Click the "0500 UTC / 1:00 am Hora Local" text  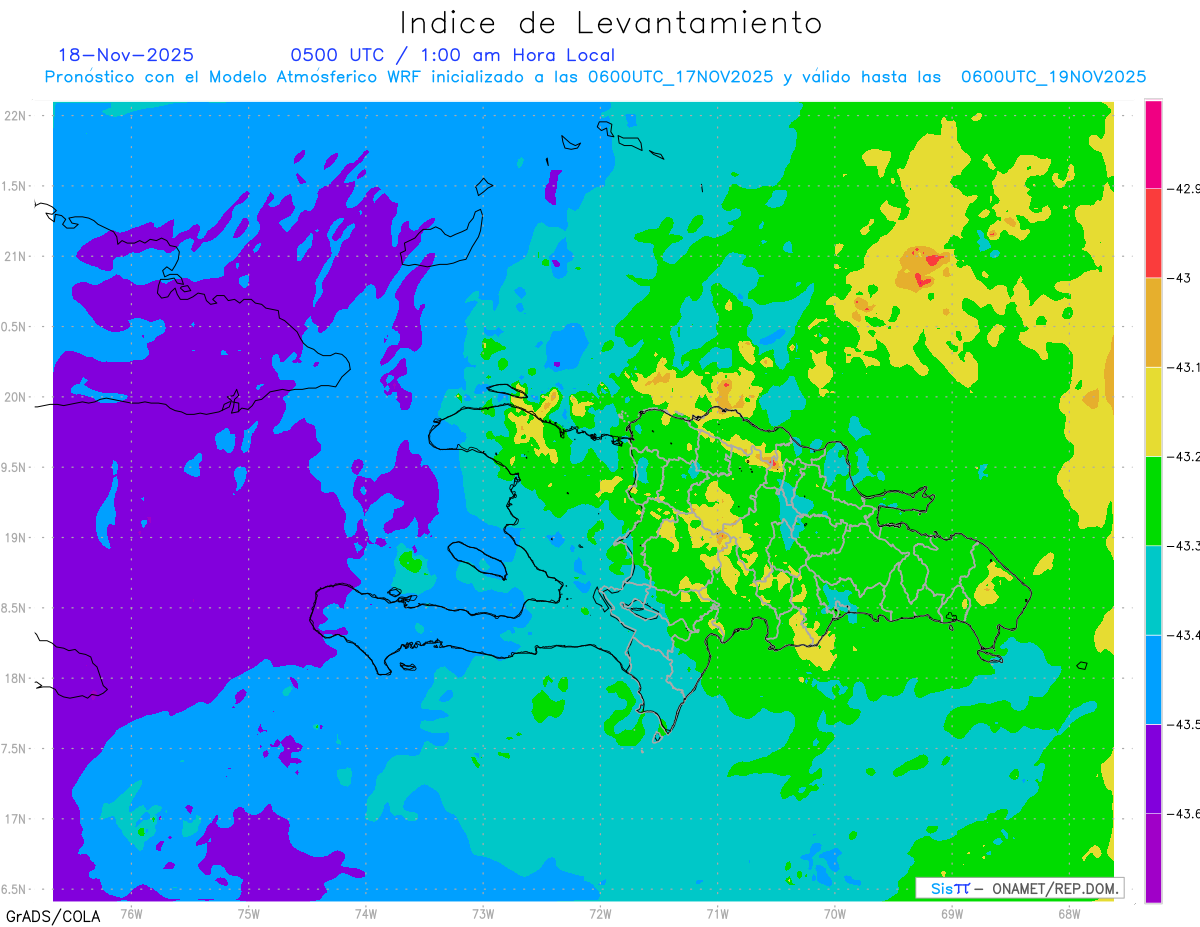click(x=452, y=55)
